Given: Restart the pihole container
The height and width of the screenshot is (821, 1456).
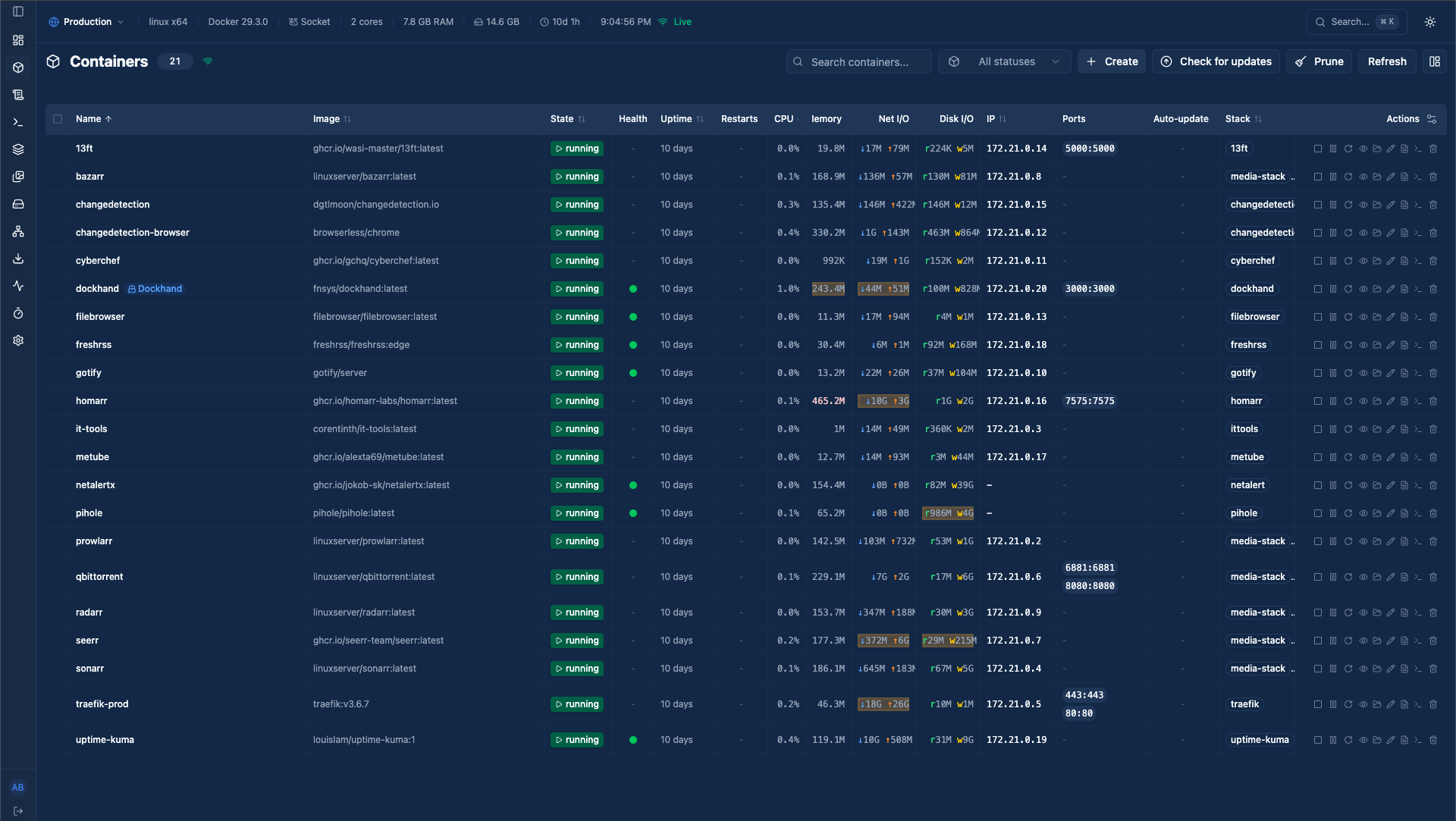Looking at the screenshot, I should [1348, 513].
